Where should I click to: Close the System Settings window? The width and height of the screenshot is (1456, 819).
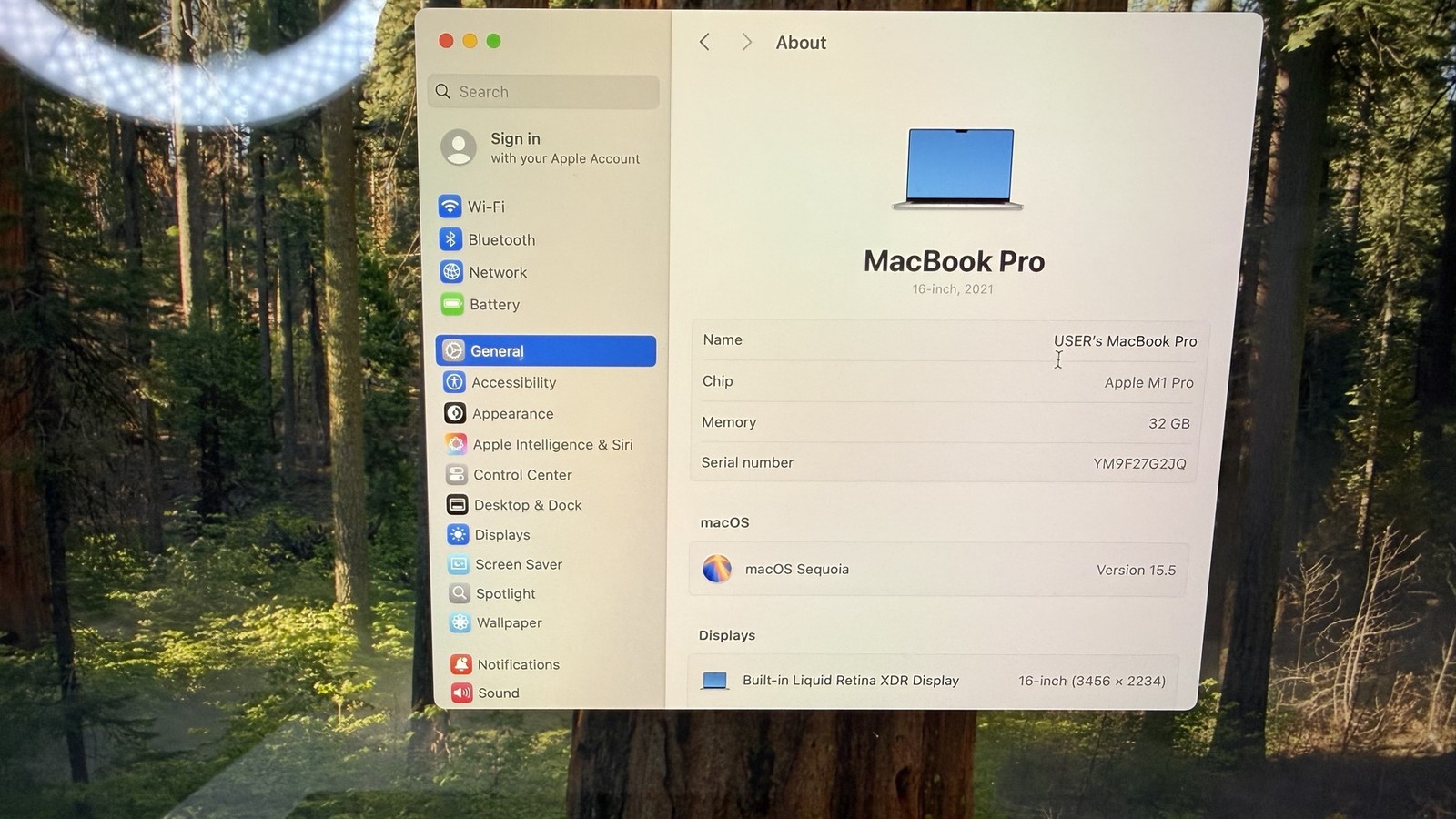tap(446, 40)
